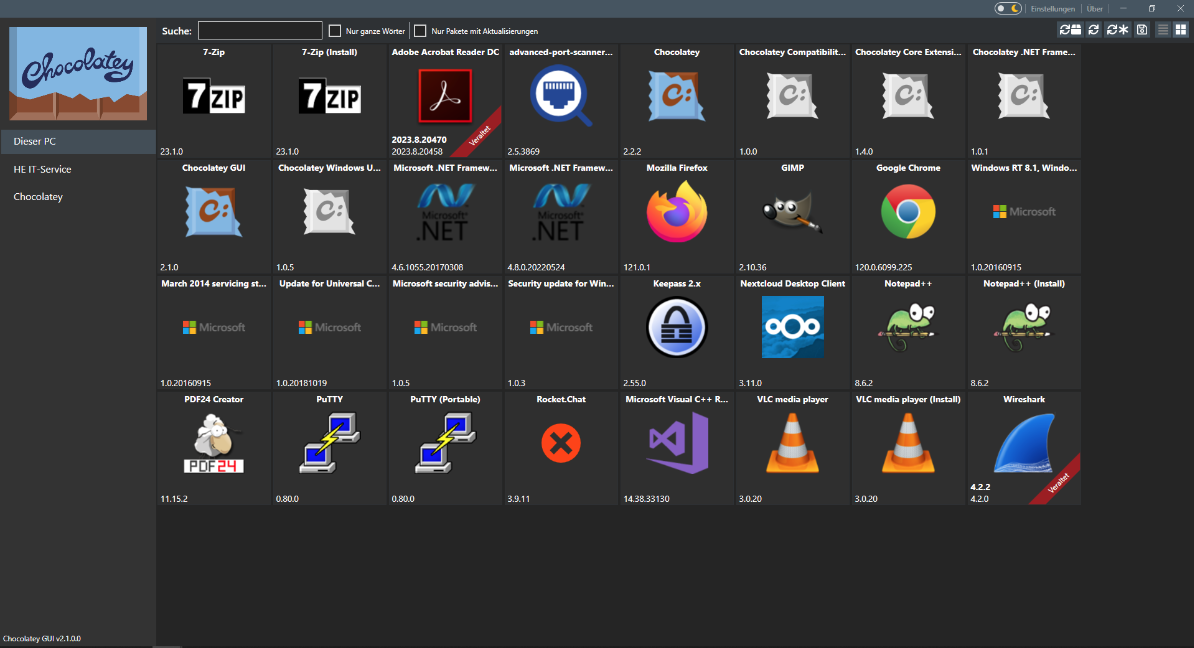This screenshot has width=1194, height=648.
Task: Open the Wireshark package tile
Action: point(1023,448)
